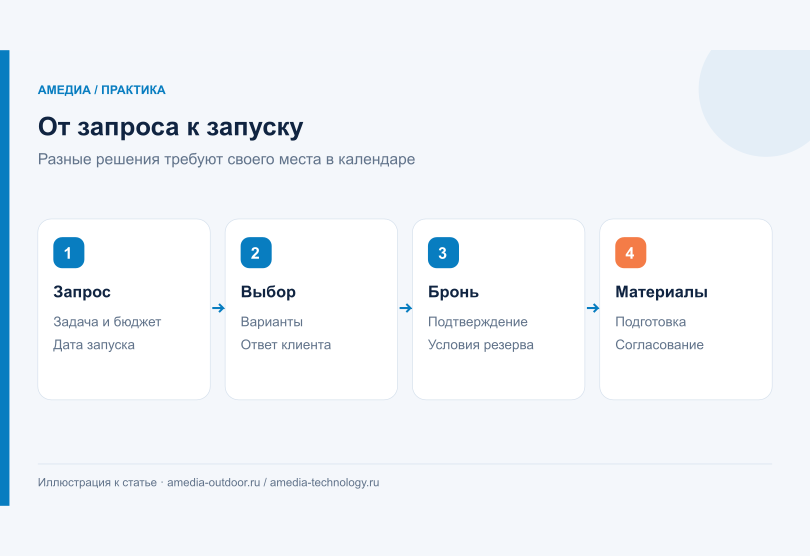Click the footer text Иллюстрация к статье

point(97,483)
